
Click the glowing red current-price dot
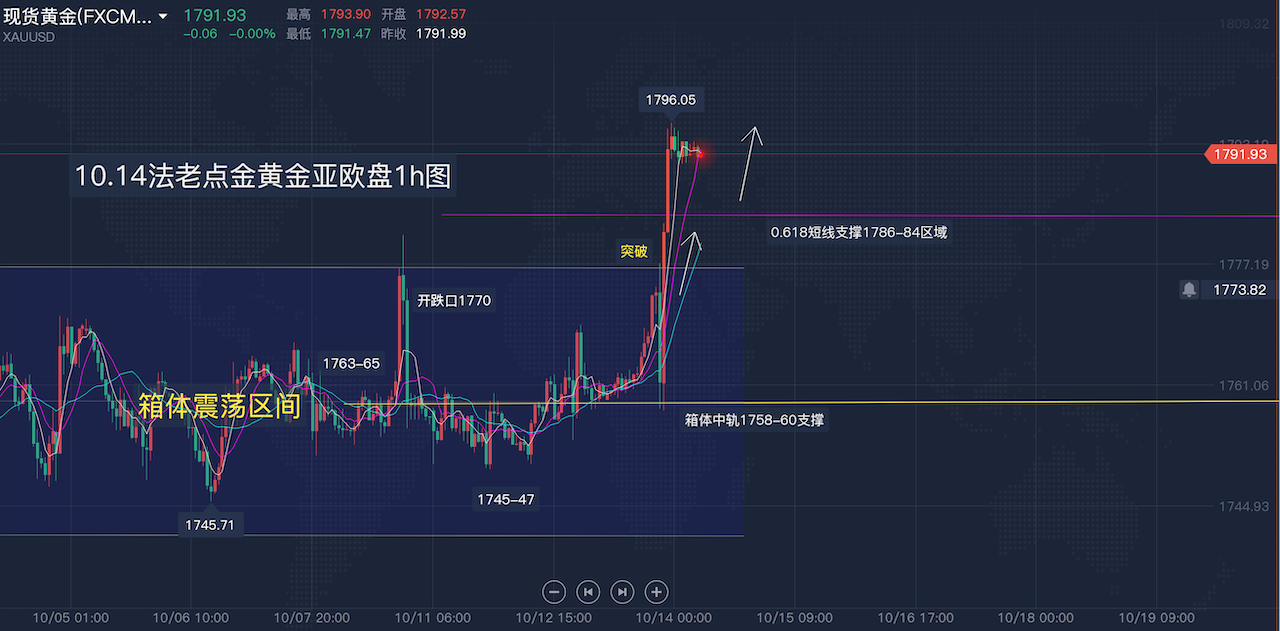coord(699,153)
